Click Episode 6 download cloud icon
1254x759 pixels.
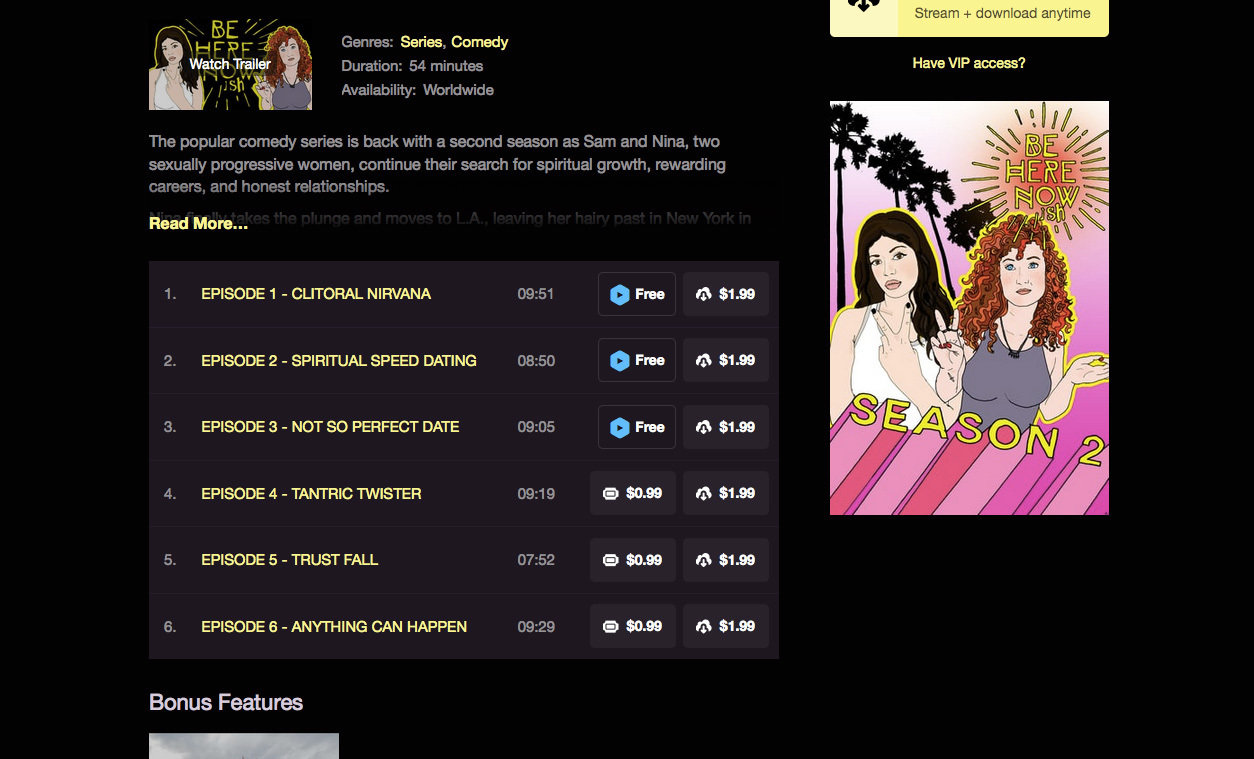(703, 627)
